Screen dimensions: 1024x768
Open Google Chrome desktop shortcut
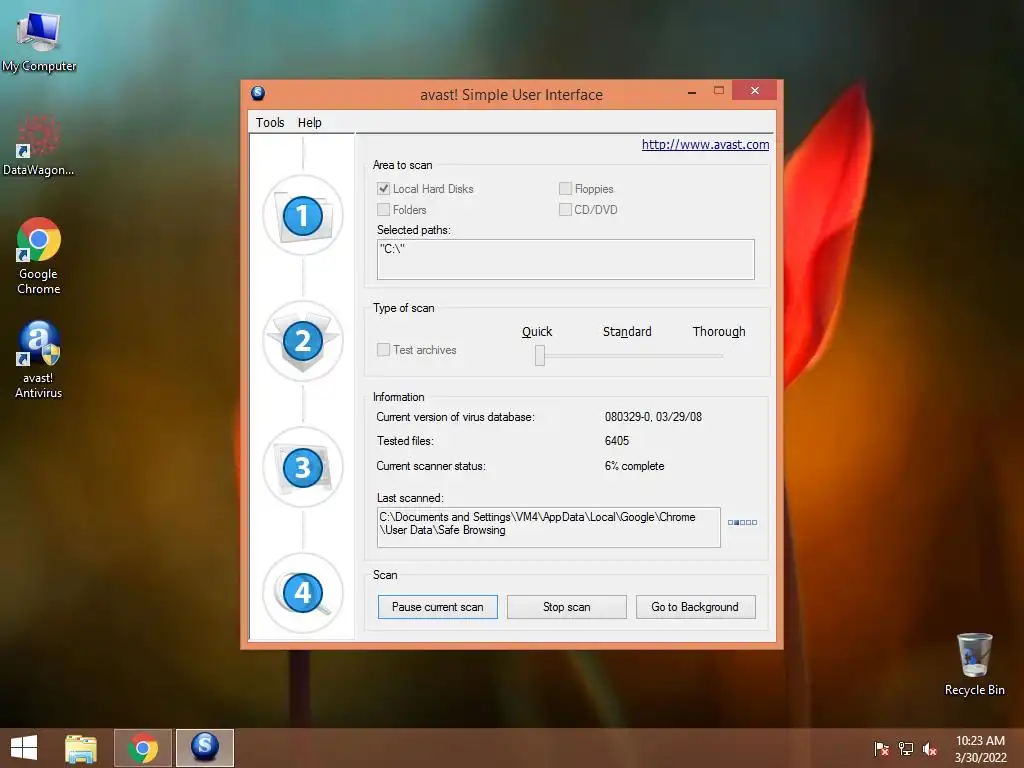[39, 256]
